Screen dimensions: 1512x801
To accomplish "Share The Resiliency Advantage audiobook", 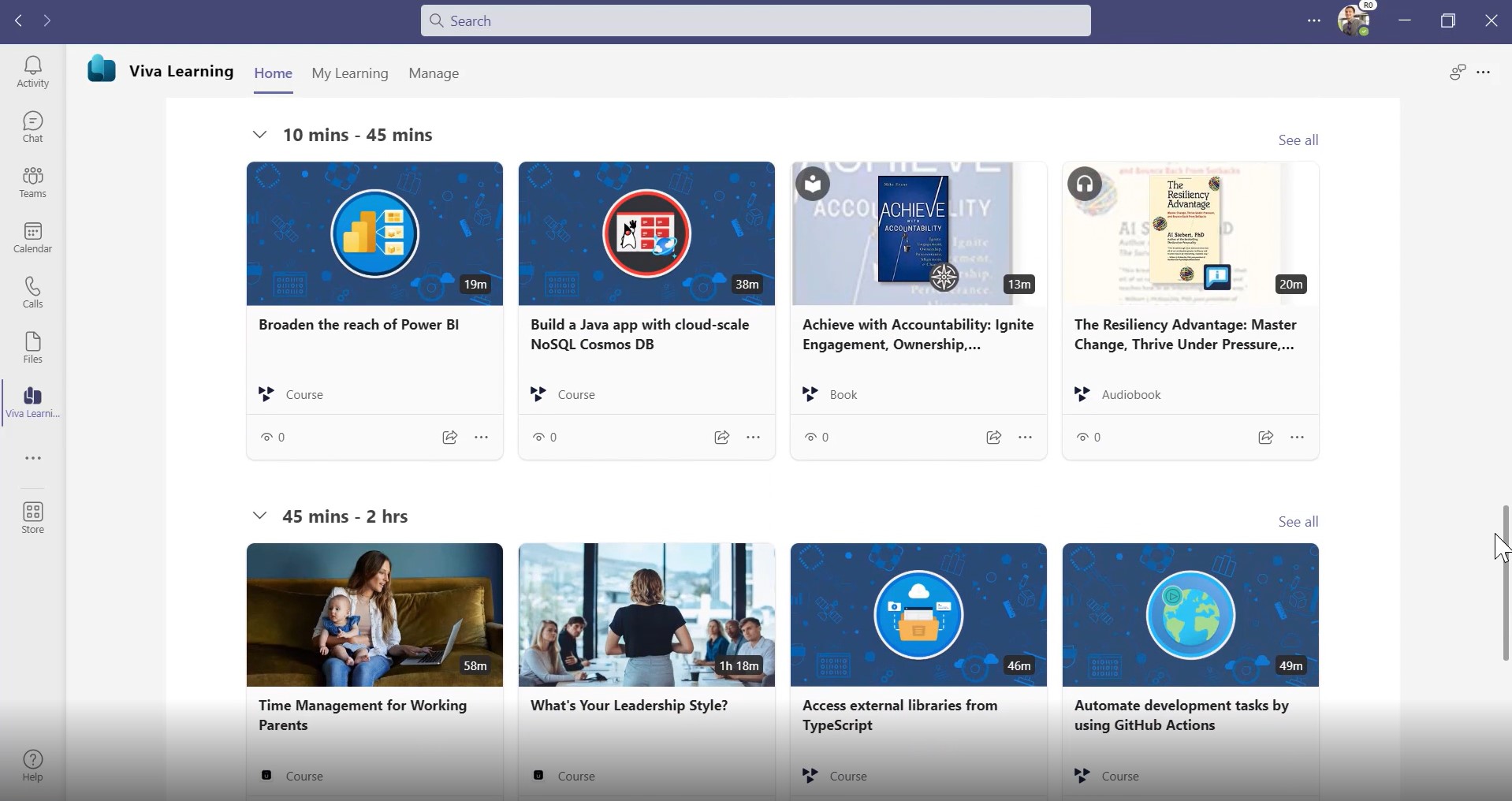I will (1266, 438).
